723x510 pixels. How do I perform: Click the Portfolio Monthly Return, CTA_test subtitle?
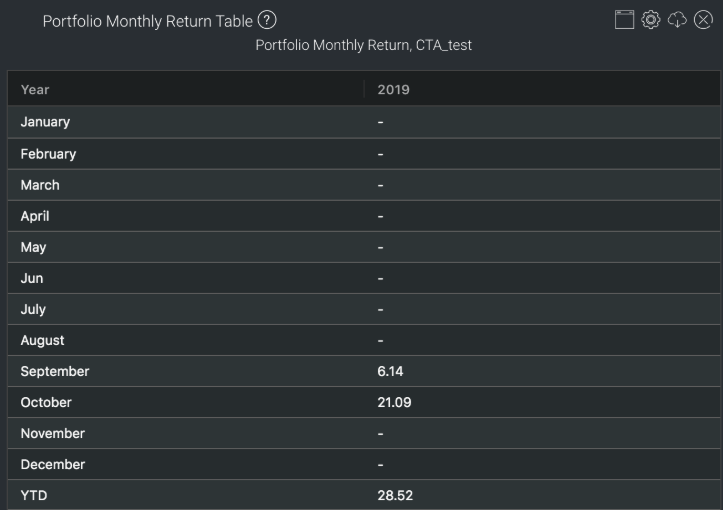pos(364,45)
